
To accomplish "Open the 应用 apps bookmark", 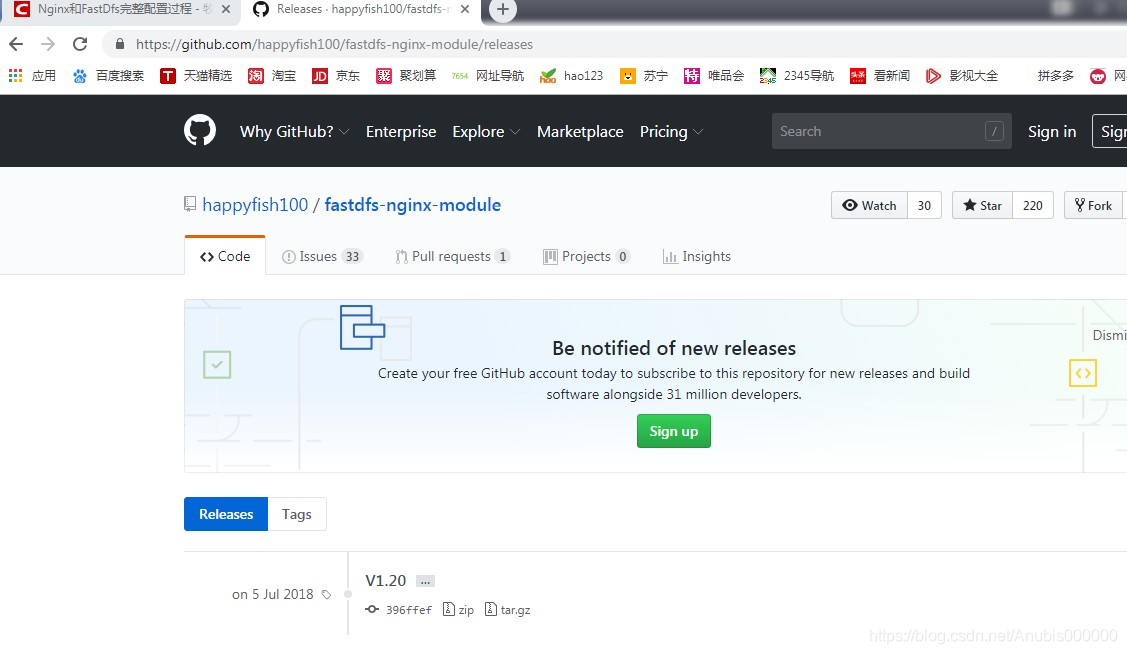I will (32, 75).
